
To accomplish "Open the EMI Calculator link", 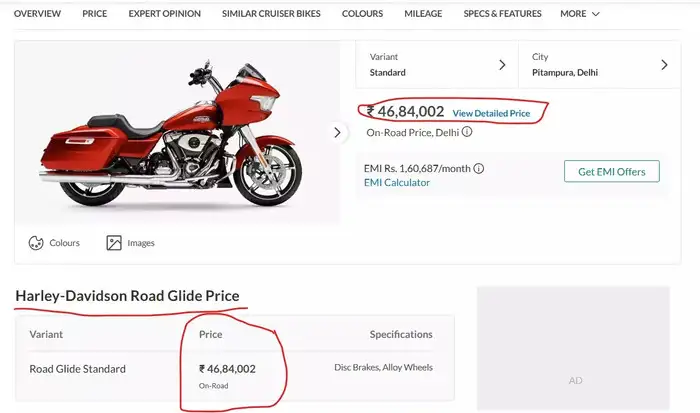I will pyautogui.click(x=397, y=183).
